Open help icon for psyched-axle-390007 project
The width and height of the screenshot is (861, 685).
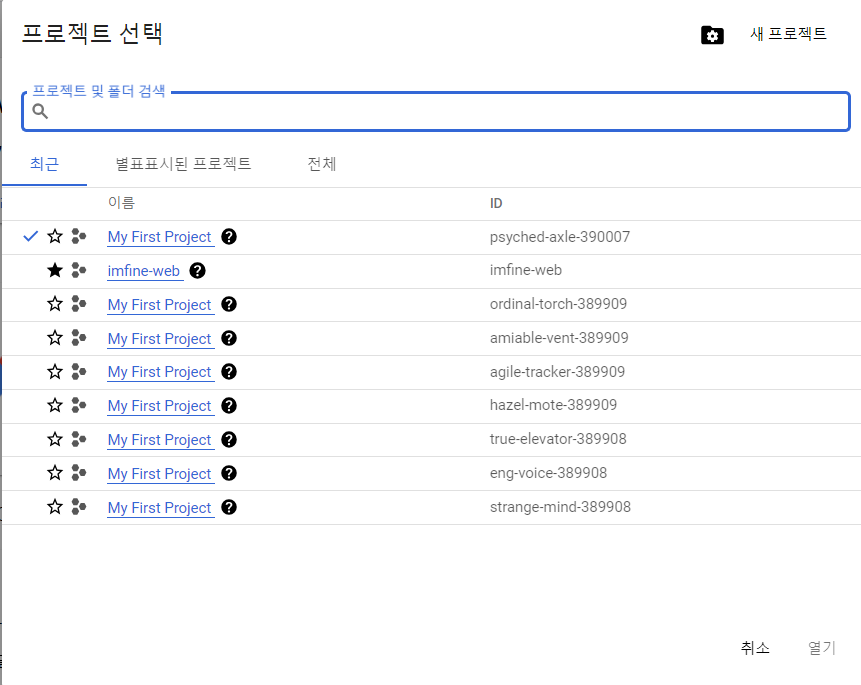click(x=229, y=237)
